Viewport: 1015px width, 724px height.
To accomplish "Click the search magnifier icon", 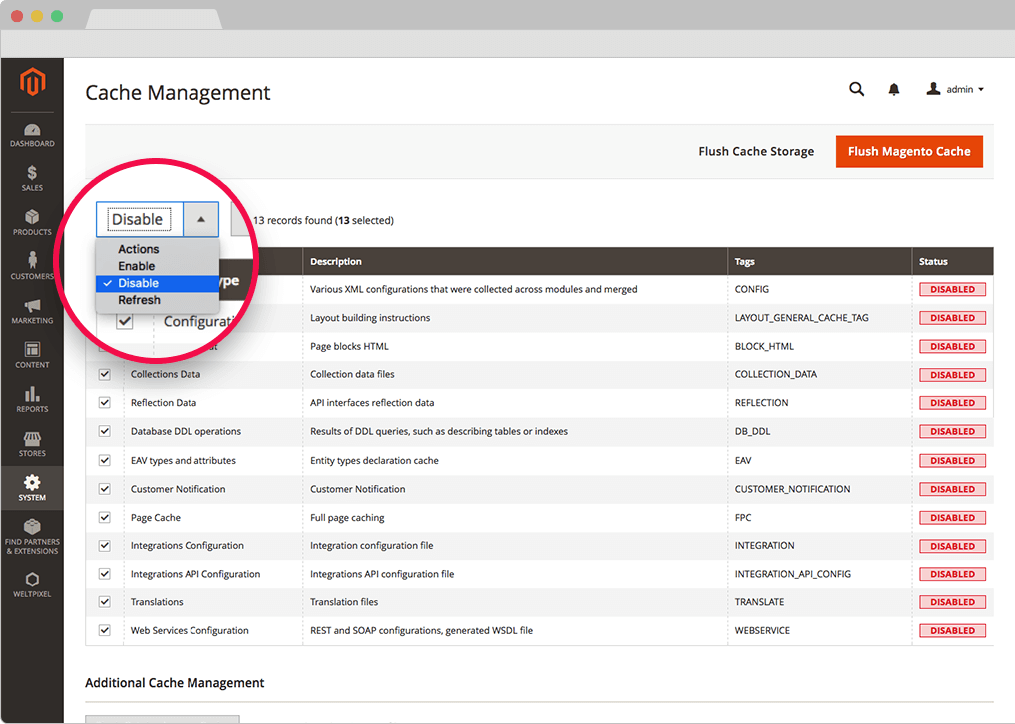I will click(x=856, y=89).
